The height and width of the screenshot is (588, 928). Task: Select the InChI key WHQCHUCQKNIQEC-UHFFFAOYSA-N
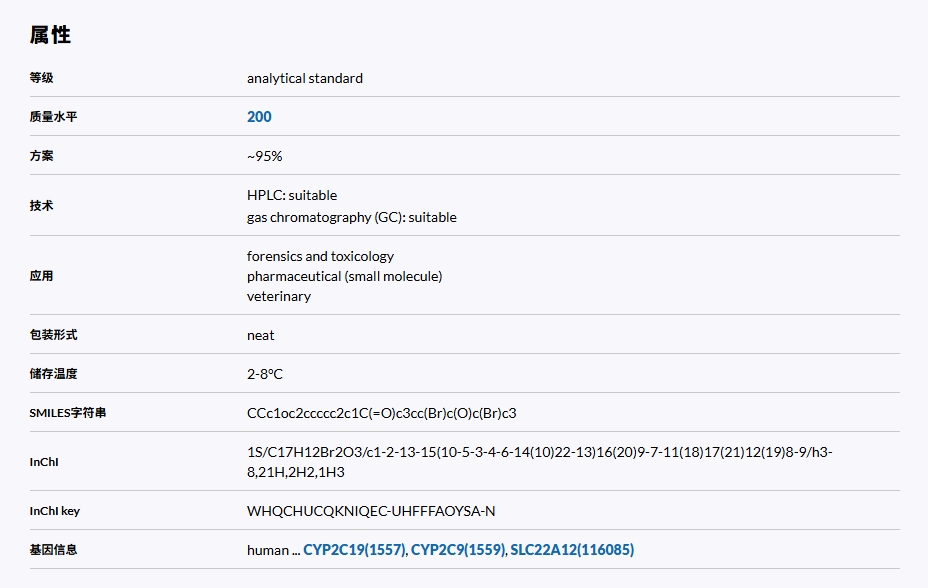(371, 511)
